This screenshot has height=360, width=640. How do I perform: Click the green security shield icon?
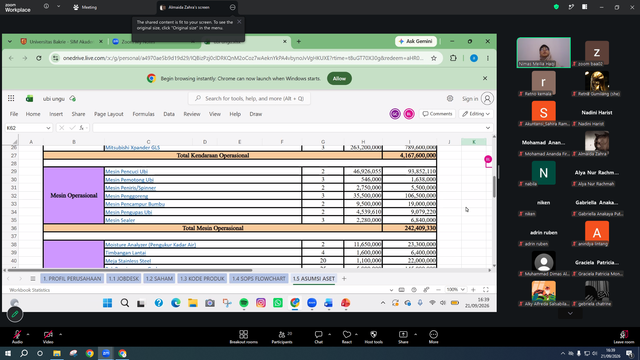(x=556, y=7)
